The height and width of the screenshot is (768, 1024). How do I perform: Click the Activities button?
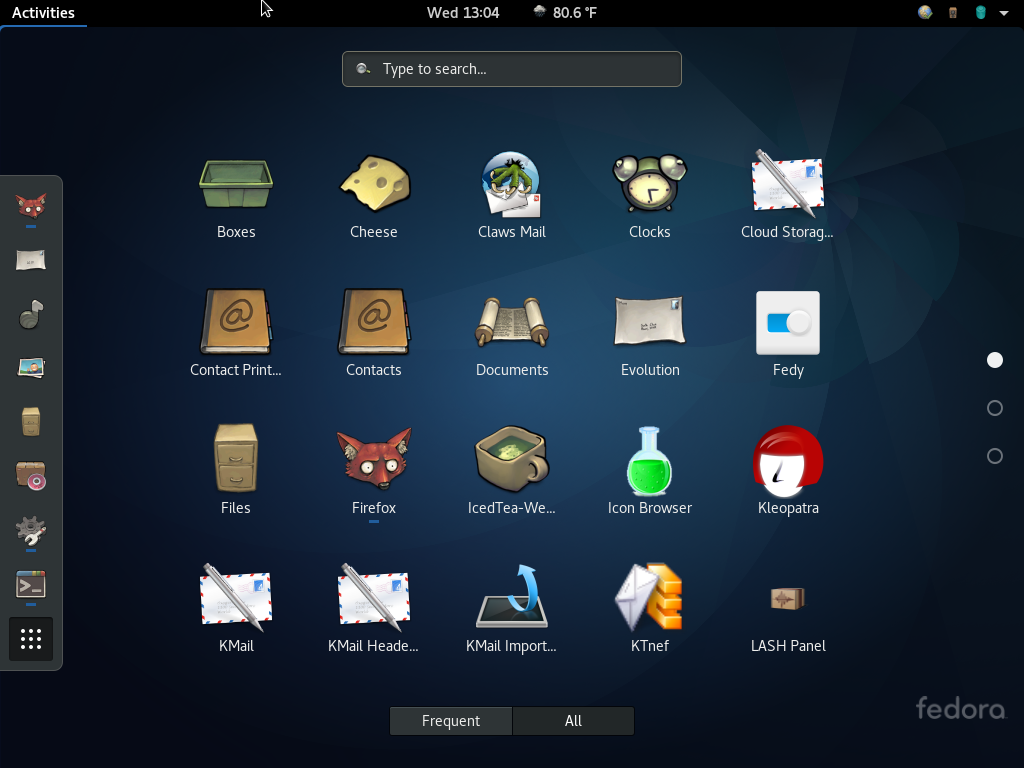pos(43,12)
